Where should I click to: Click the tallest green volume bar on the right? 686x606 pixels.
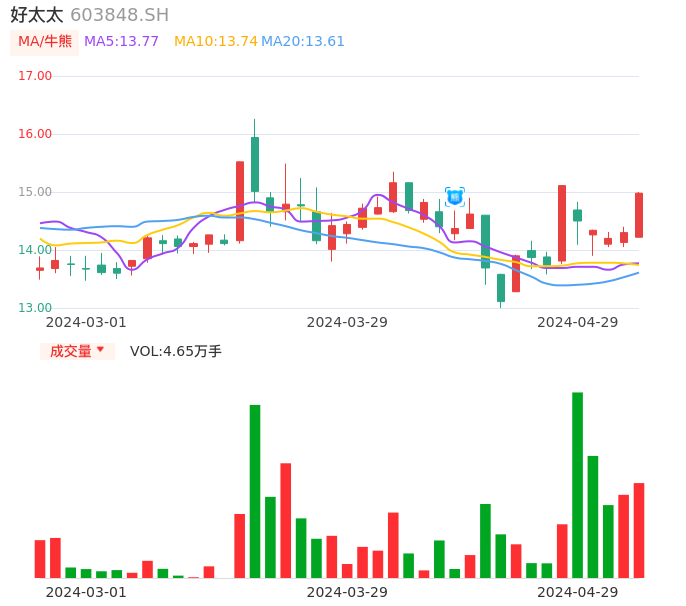pyautogui.click(x=577, y=485)
